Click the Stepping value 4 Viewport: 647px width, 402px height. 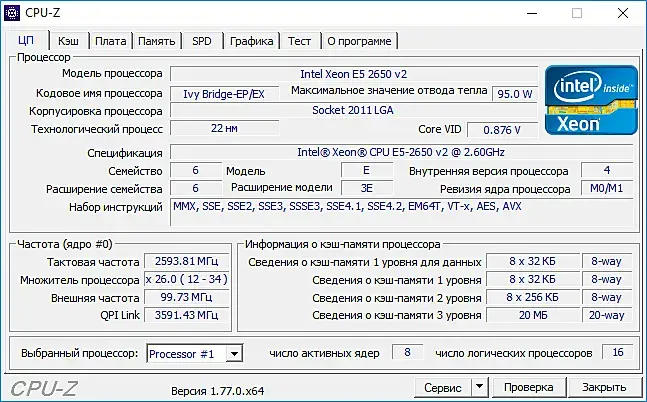[x=607, y=170]
